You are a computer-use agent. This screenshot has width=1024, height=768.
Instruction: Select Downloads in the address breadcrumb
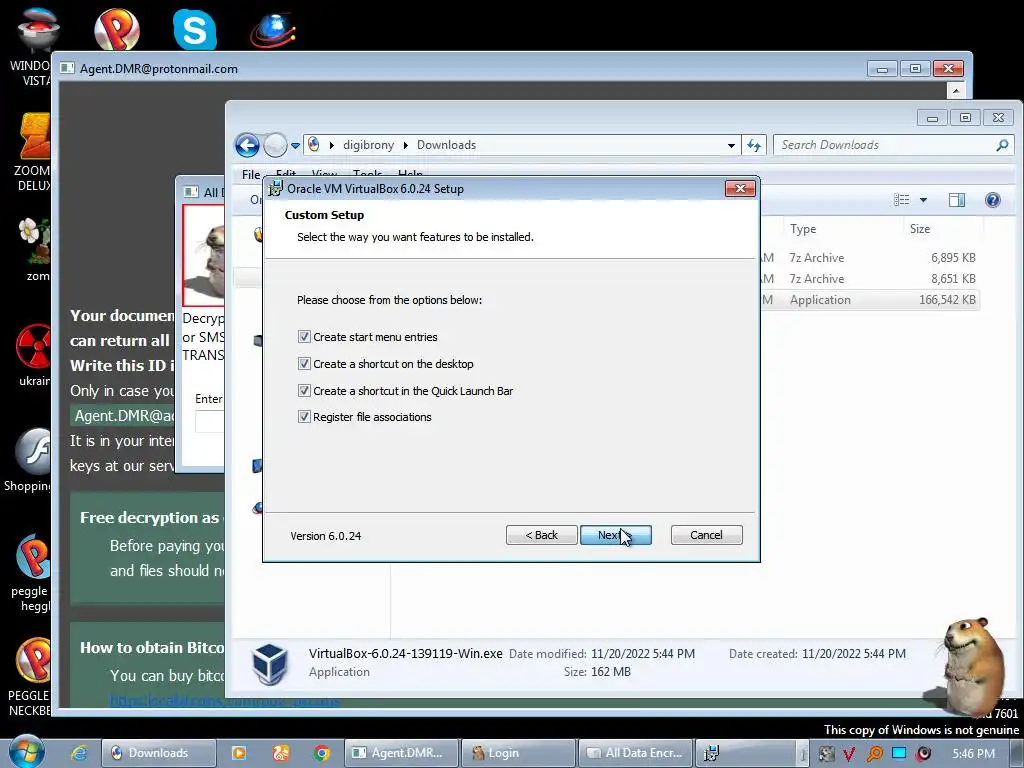pyautogui.click(x=446, y=145)
